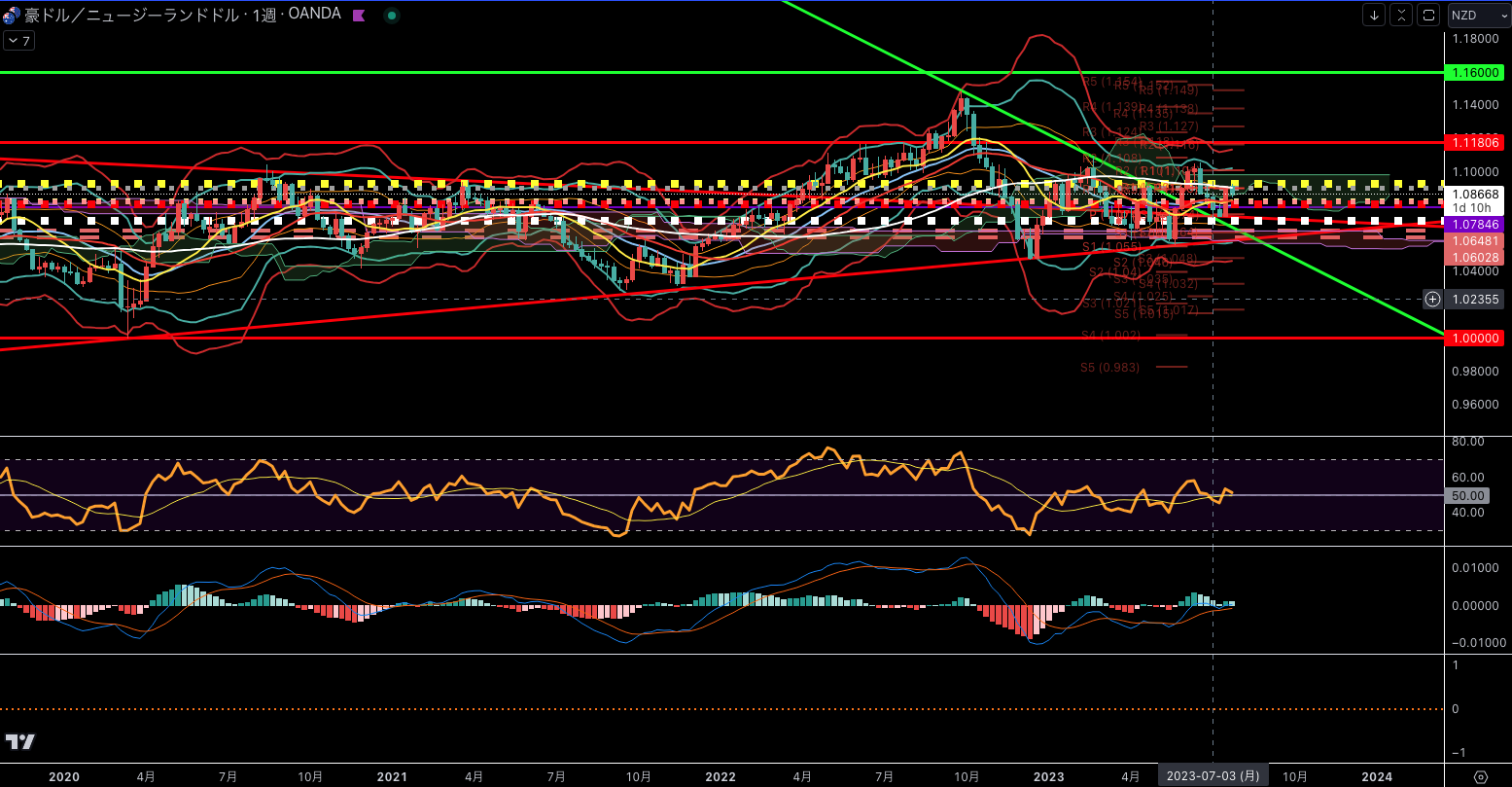Click the 1.07846 purple price label

click(1475, 225)
